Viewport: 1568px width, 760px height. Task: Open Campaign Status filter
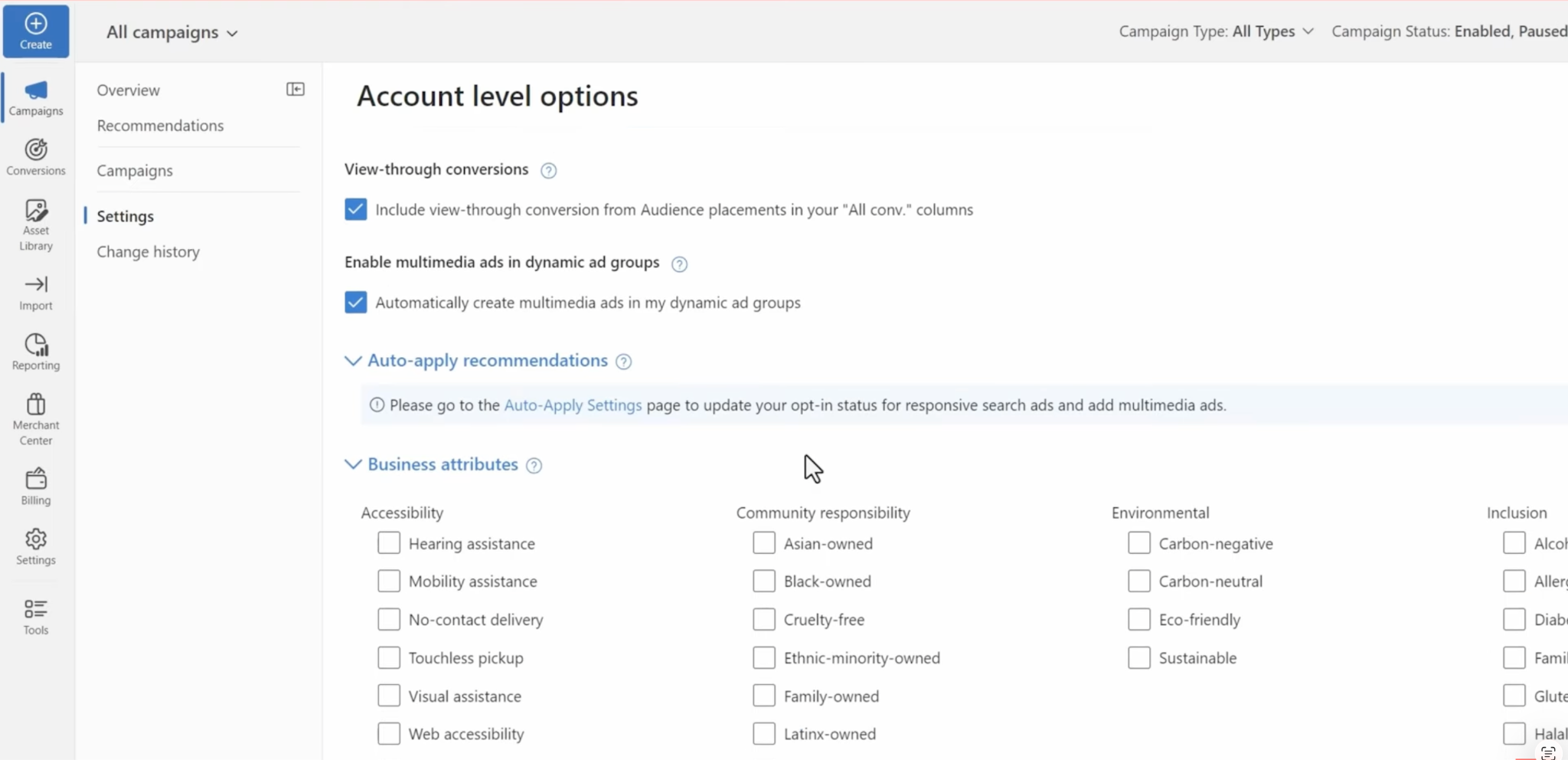click(1449, 31)
